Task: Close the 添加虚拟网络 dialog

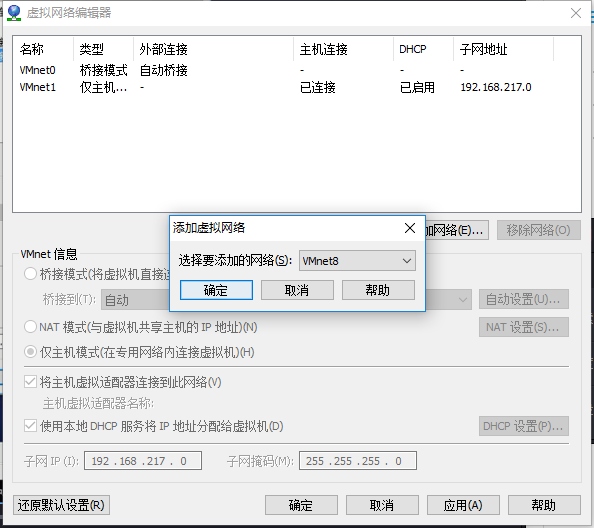Action: [410, 228]
